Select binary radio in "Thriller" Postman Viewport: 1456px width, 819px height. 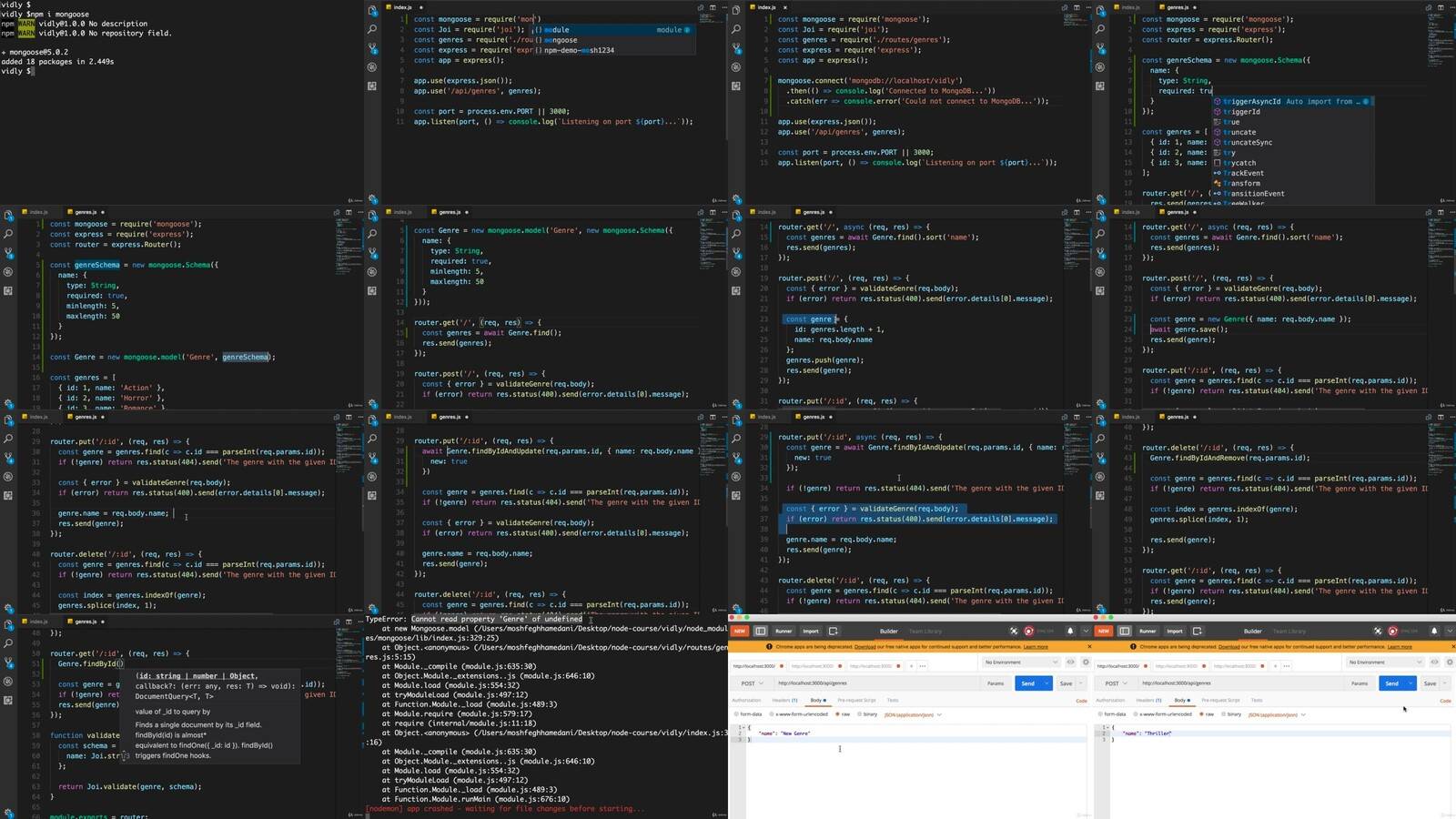[1224, 714]
